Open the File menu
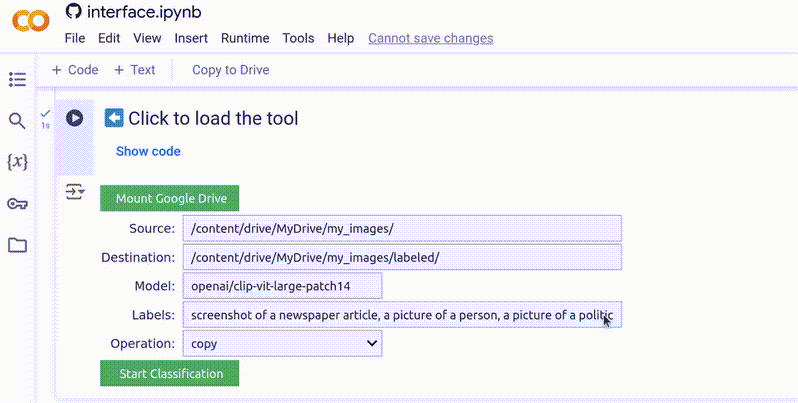This screenshot has width=798, height=403. point(75,38)
